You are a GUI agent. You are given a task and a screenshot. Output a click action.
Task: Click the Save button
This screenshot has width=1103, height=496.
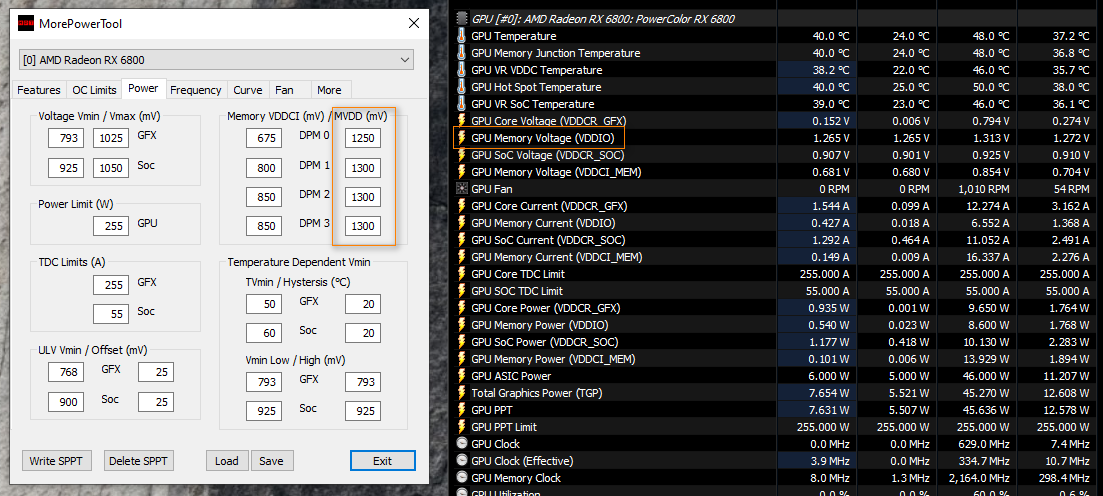(271, 461)
